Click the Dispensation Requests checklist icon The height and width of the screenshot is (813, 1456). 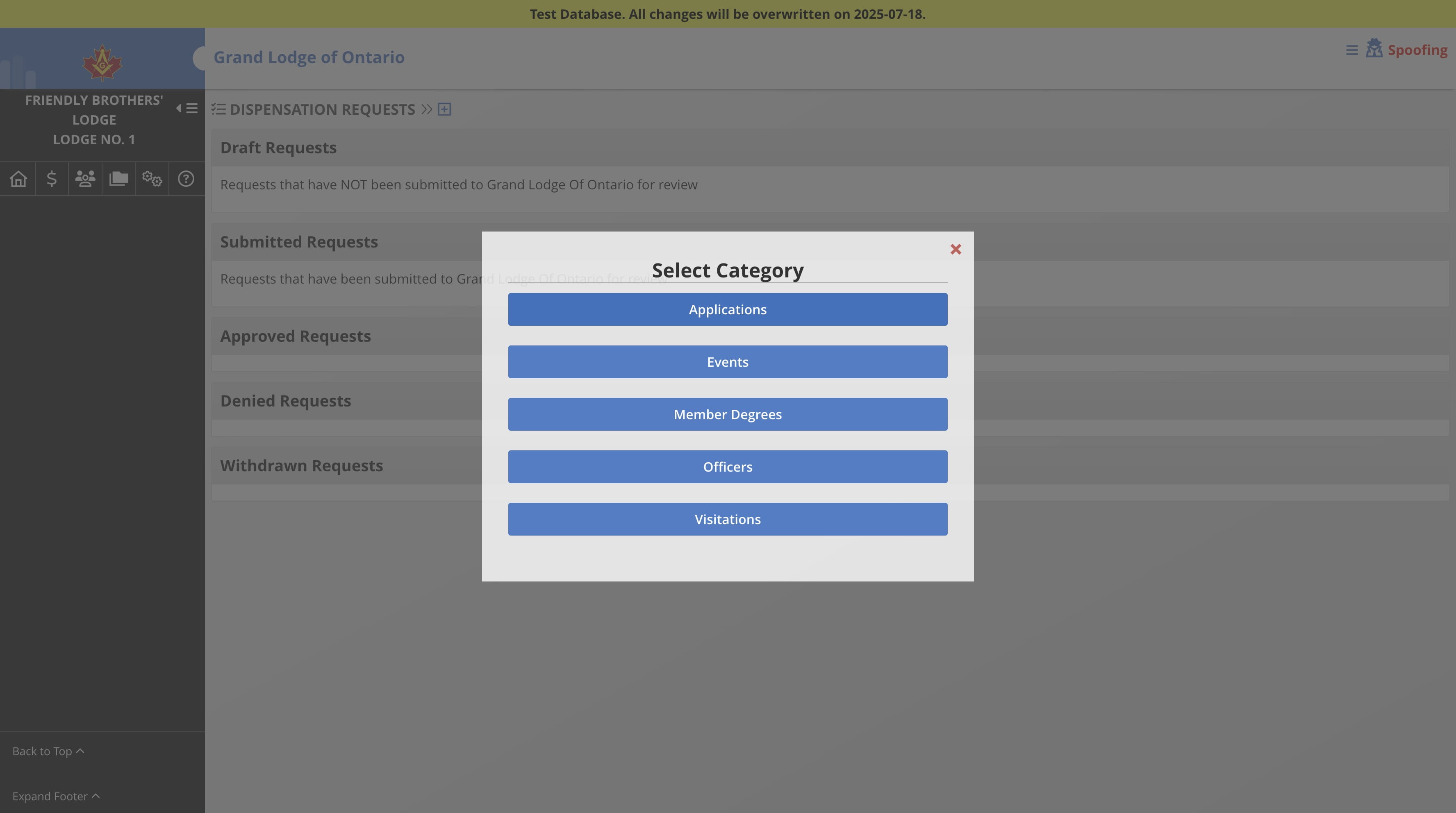click(219, 109)
